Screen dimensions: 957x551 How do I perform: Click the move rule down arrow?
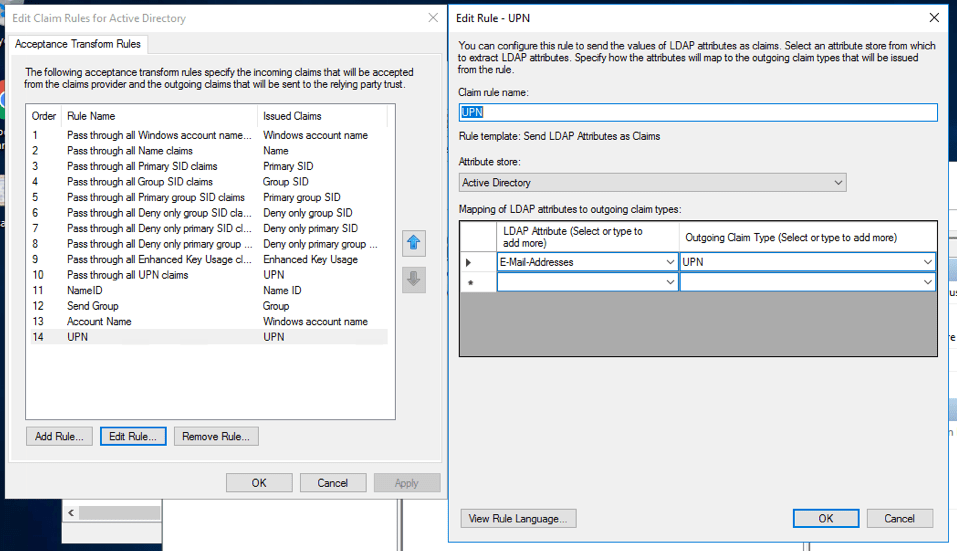tap(414, 280)
